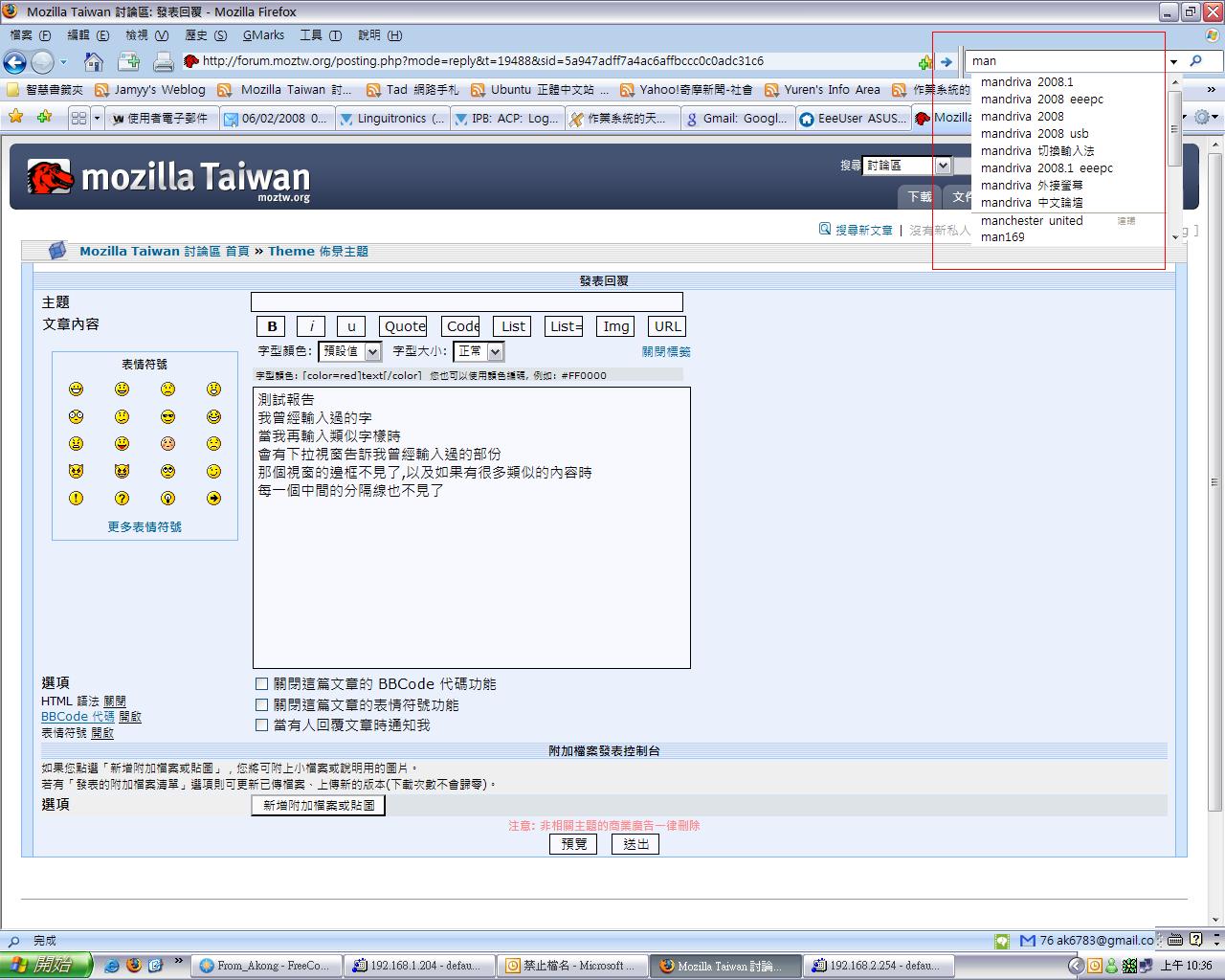This screenshot has height=980, width=1225.
Task: Click the Internet Explorer quick launch icon
Action: pos(112,966)
